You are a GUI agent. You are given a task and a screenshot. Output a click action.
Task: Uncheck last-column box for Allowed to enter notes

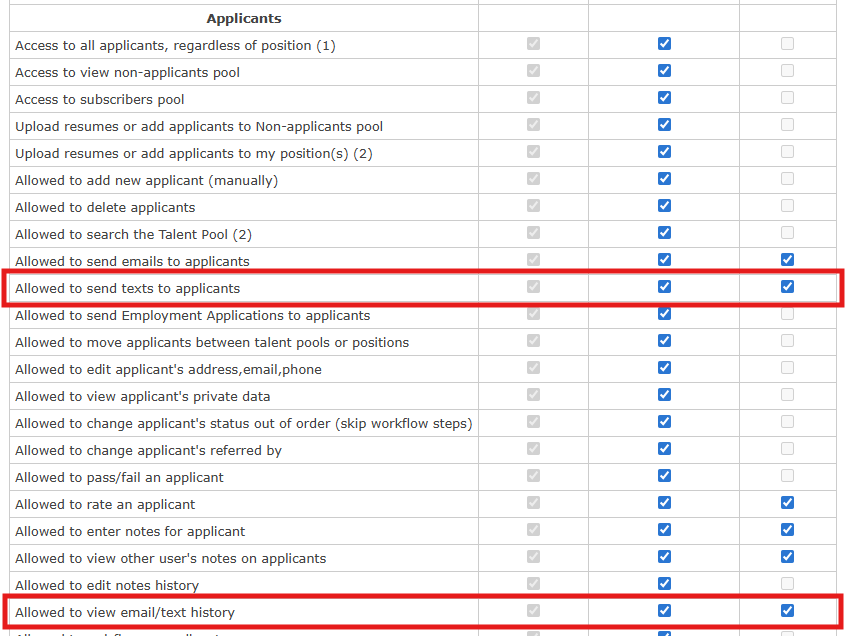pos(787,530)
